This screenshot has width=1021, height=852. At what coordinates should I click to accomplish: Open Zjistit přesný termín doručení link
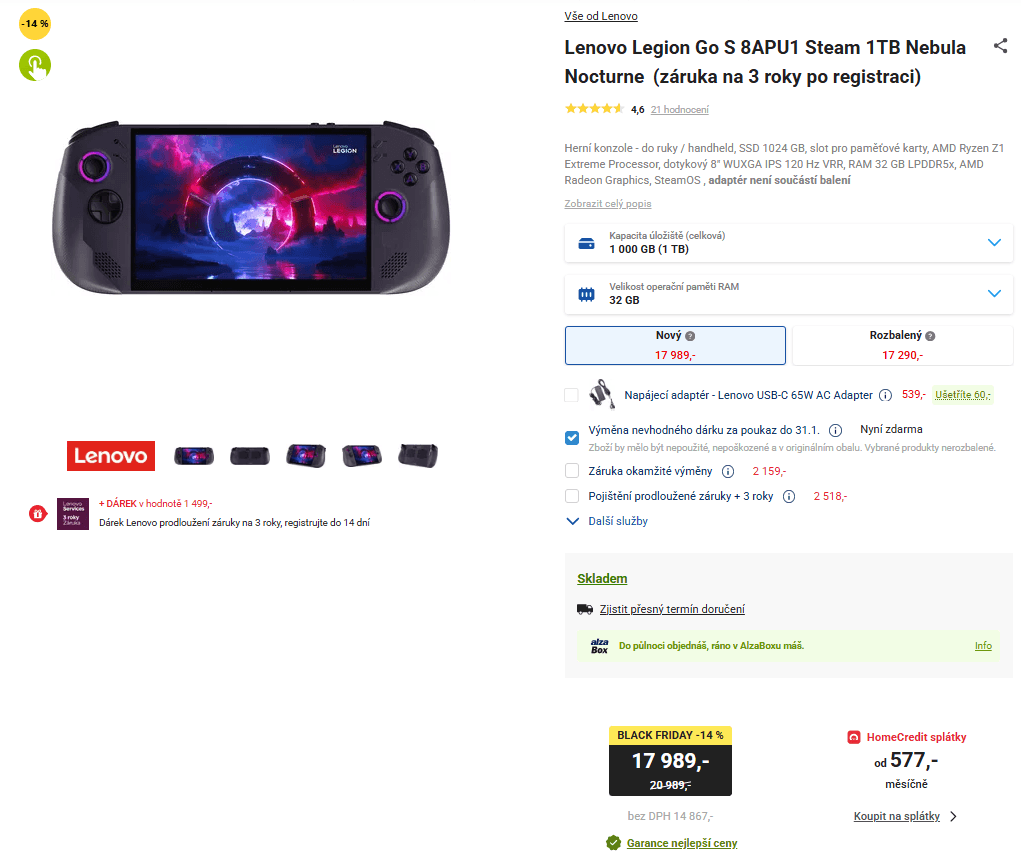point(672,609)
